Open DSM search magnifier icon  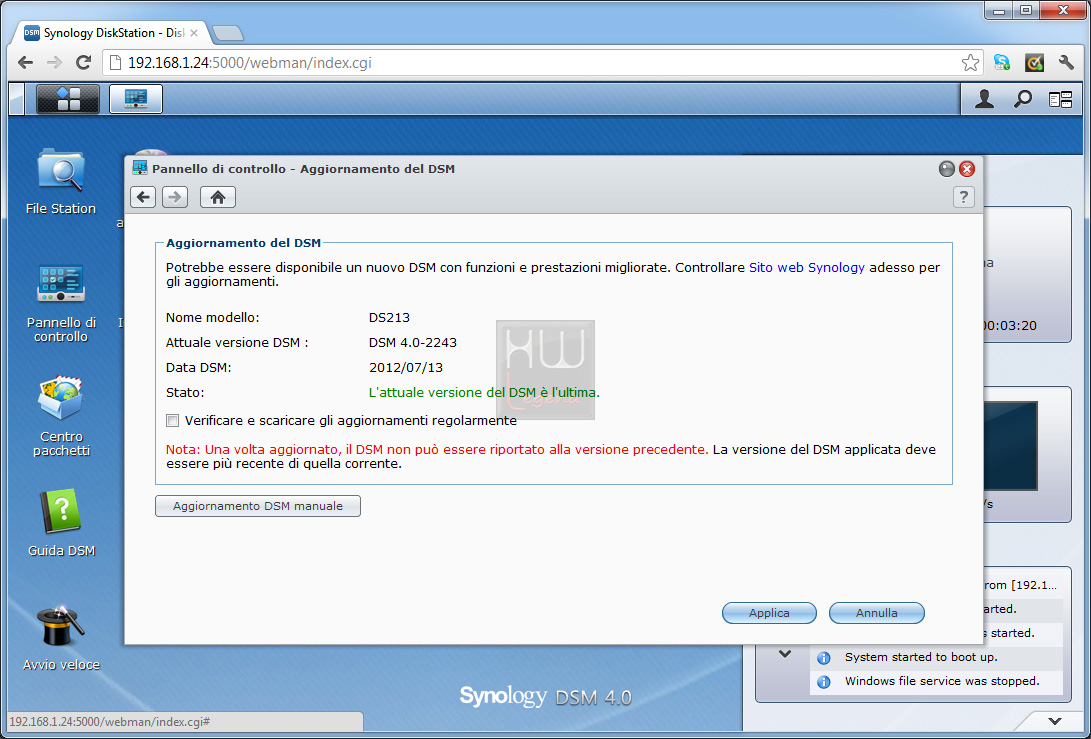pos(1022,100)
